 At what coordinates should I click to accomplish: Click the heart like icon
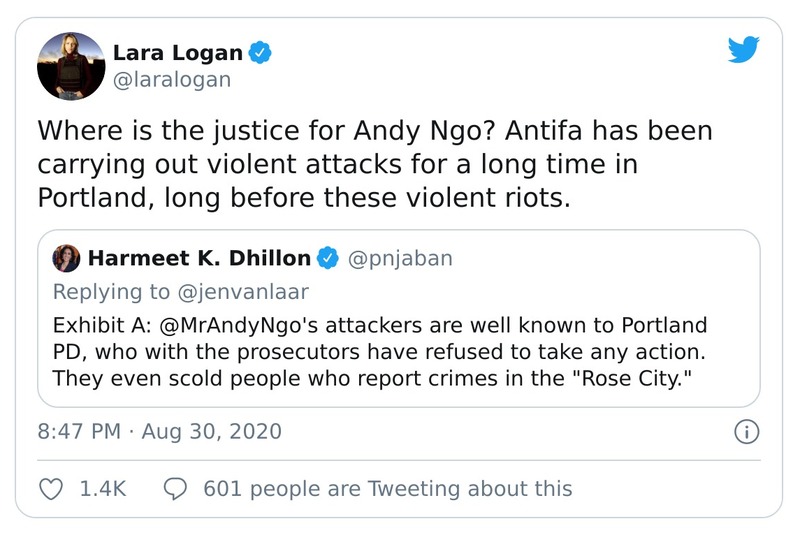pyautogui.click(x=49, y=489)
